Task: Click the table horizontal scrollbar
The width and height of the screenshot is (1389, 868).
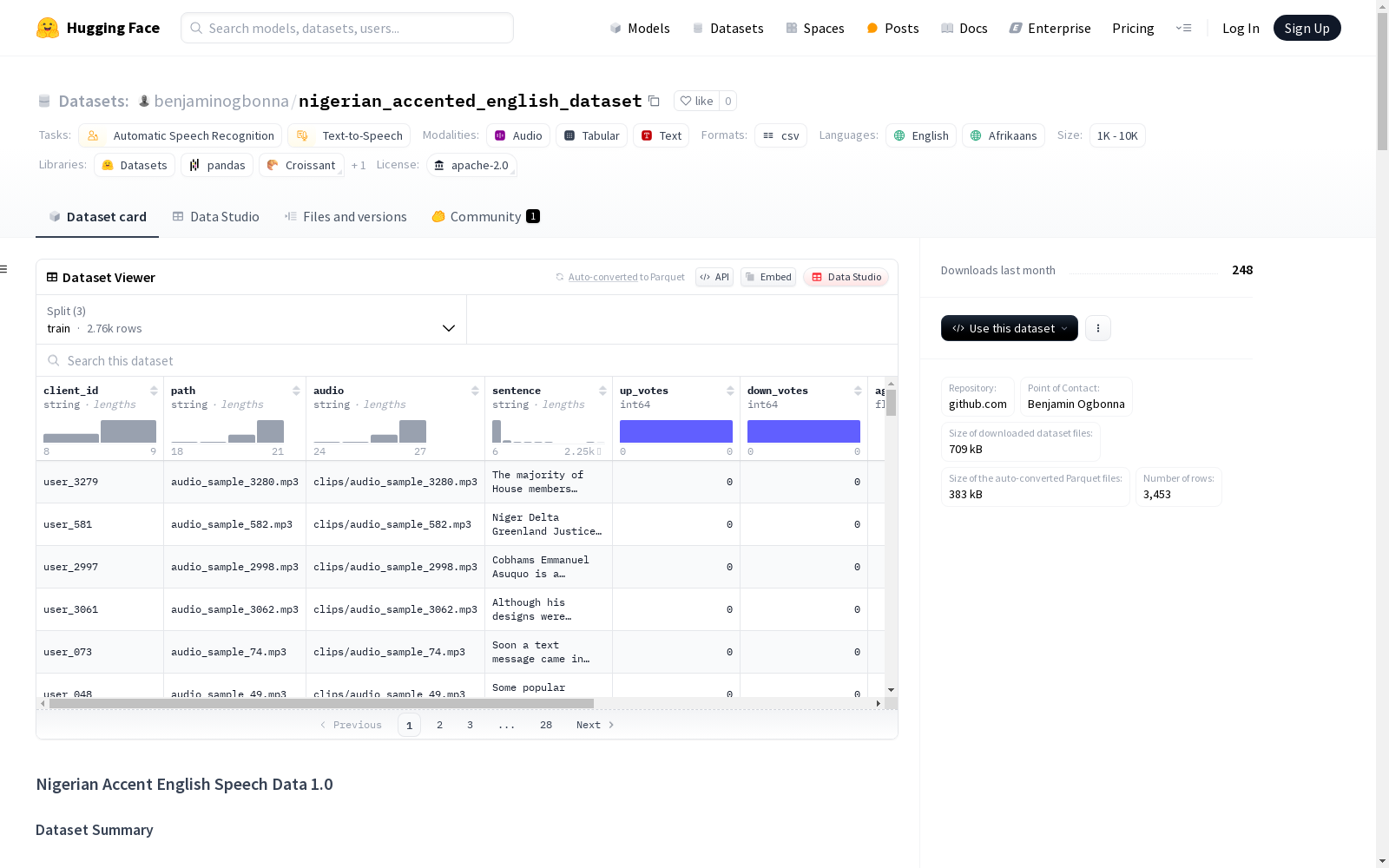Action: click(x=321, y=704)
